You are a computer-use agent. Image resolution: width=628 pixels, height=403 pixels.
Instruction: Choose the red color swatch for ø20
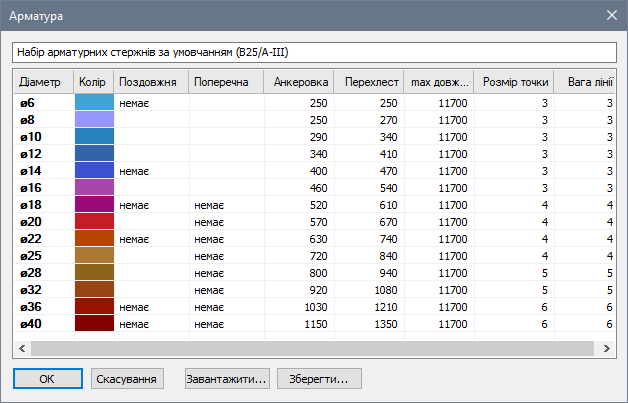(94, 221)
